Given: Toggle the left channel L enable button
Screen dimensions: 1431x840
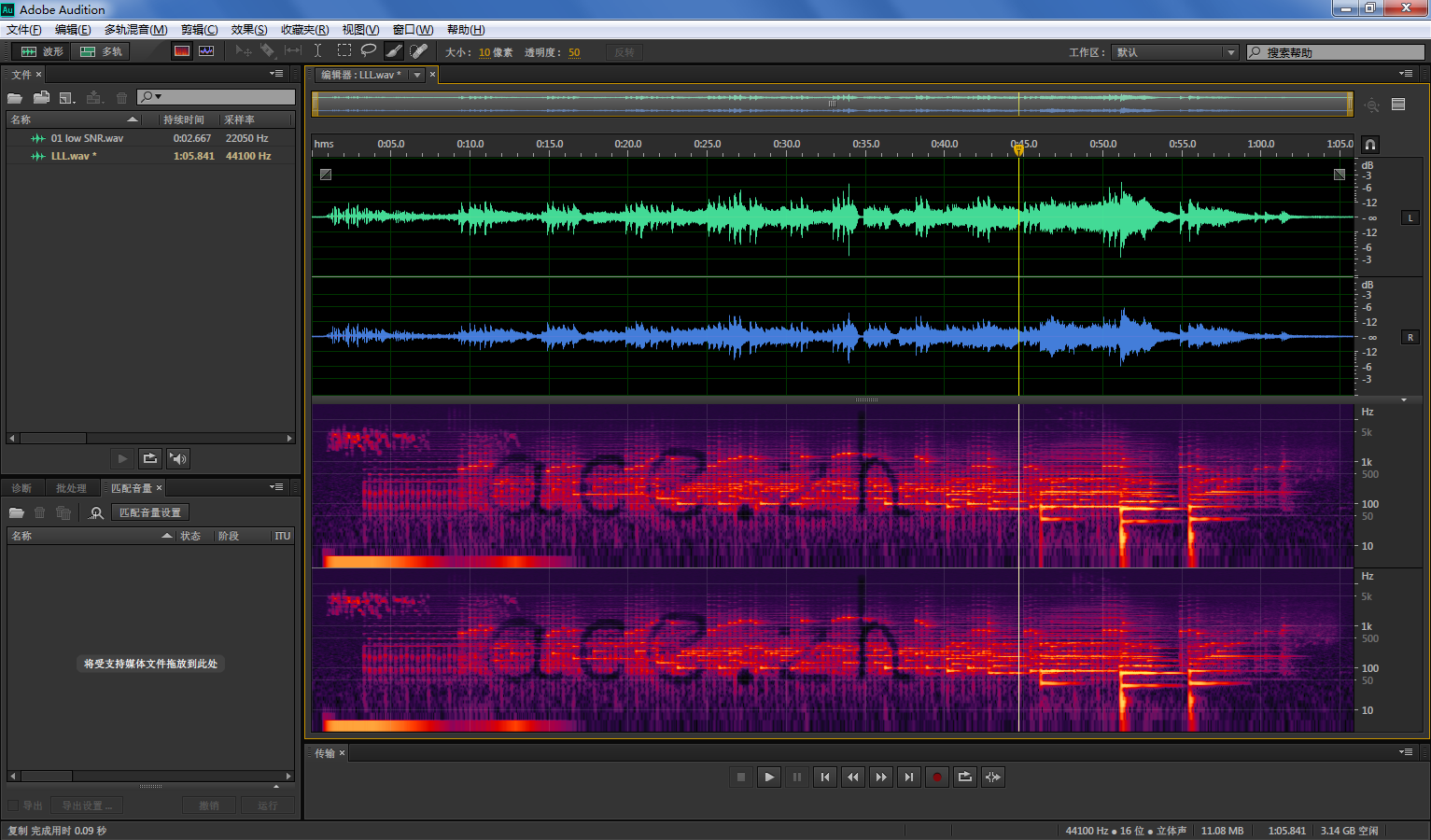Looking at the screenshot, I should [1410, 217].
